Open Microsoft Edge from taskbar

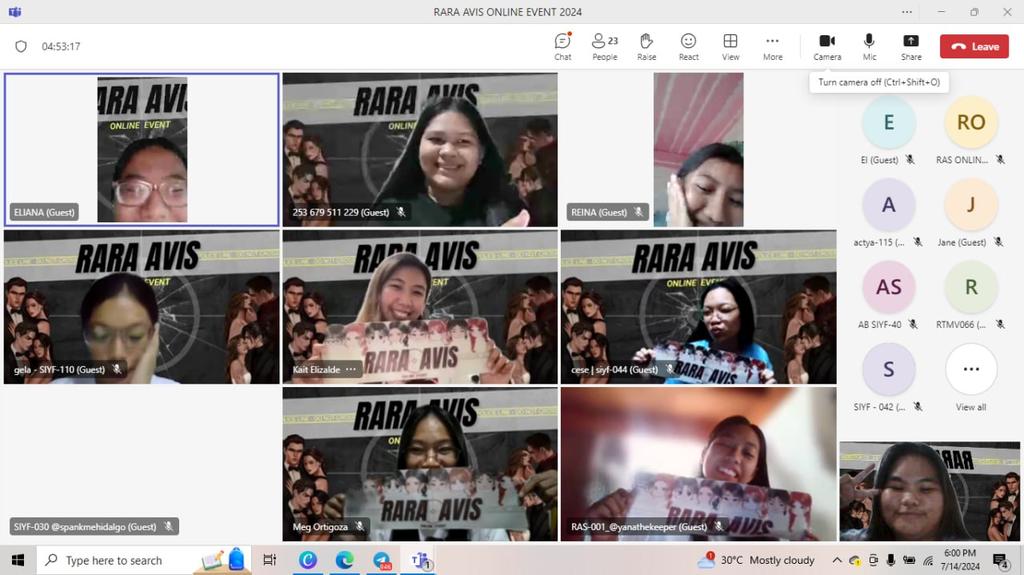click(345, 560)
